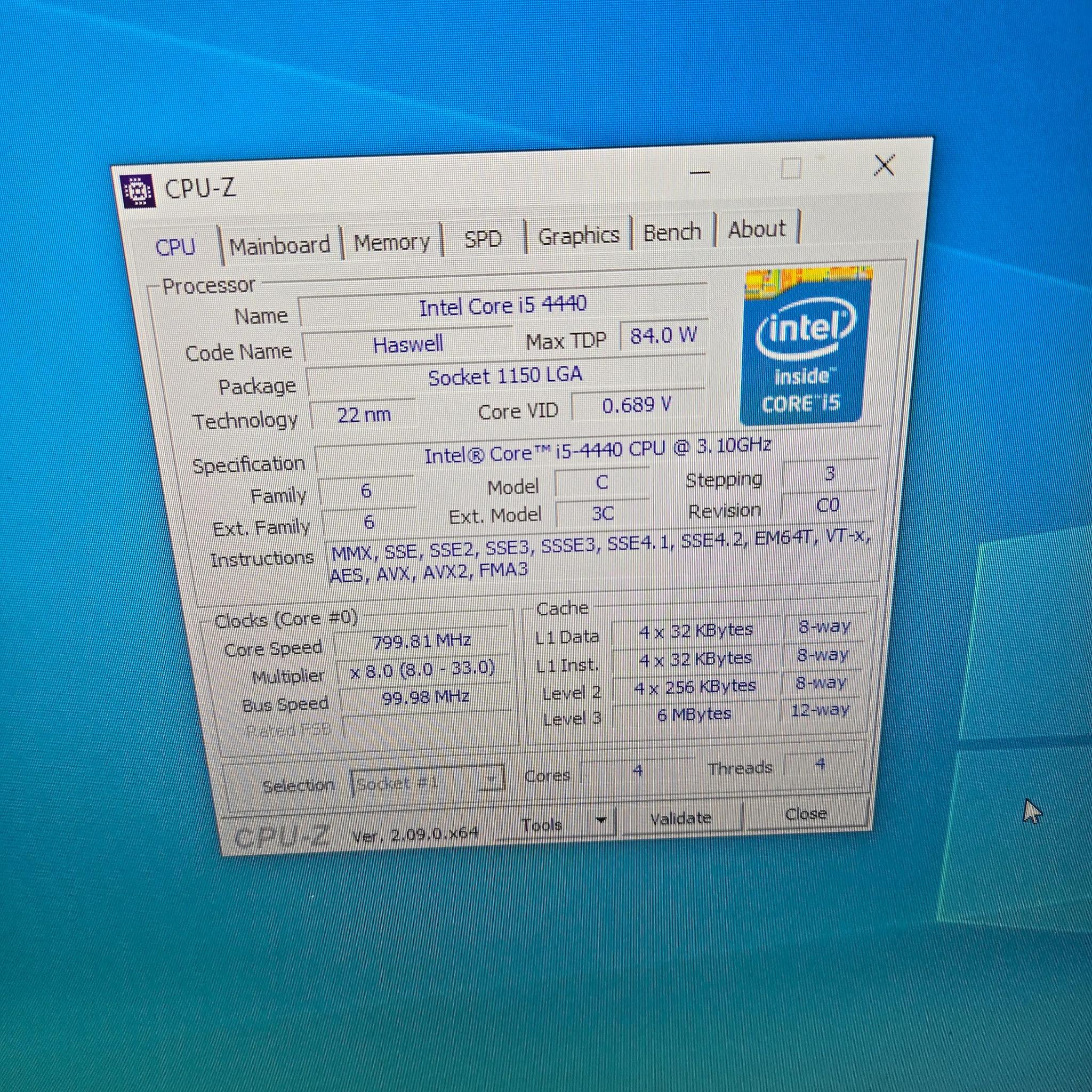Image resolution: width=1092 pixels, height=1092 pixels.
Task: Open the Bench tab
Action: point(672,232)
